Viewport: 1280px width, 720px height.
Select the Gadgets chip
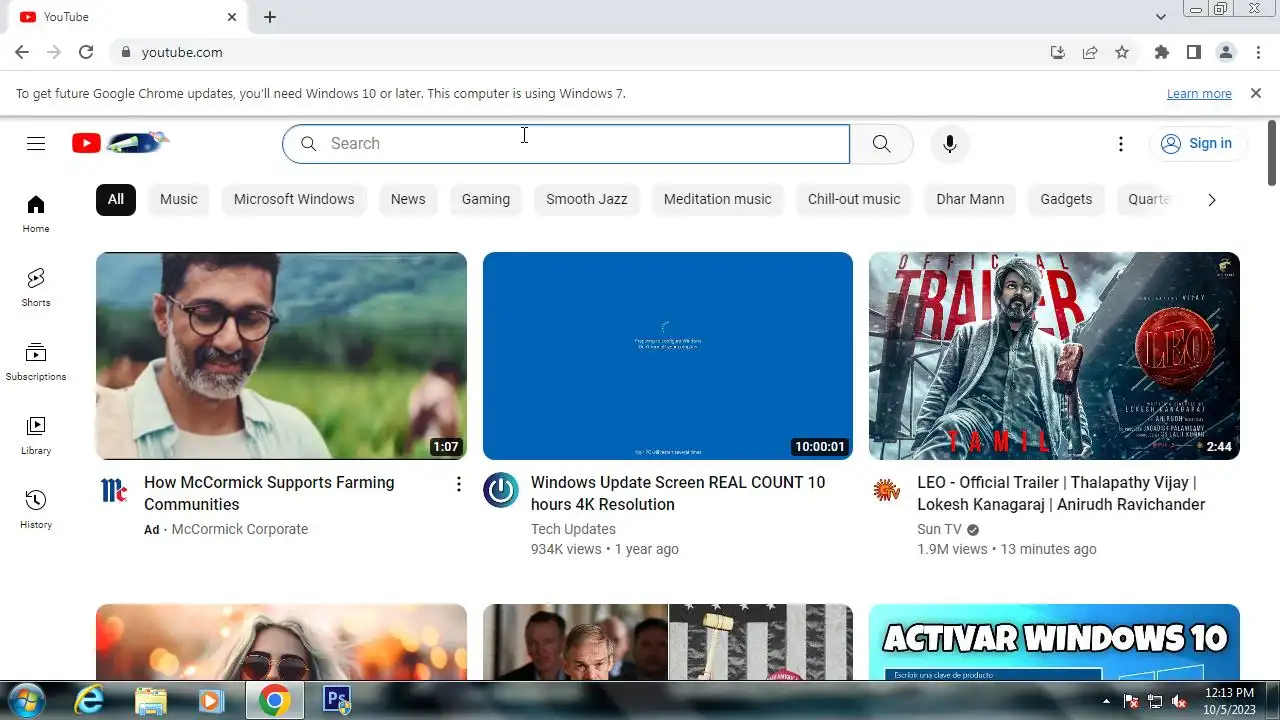[x=1066, y=199]
